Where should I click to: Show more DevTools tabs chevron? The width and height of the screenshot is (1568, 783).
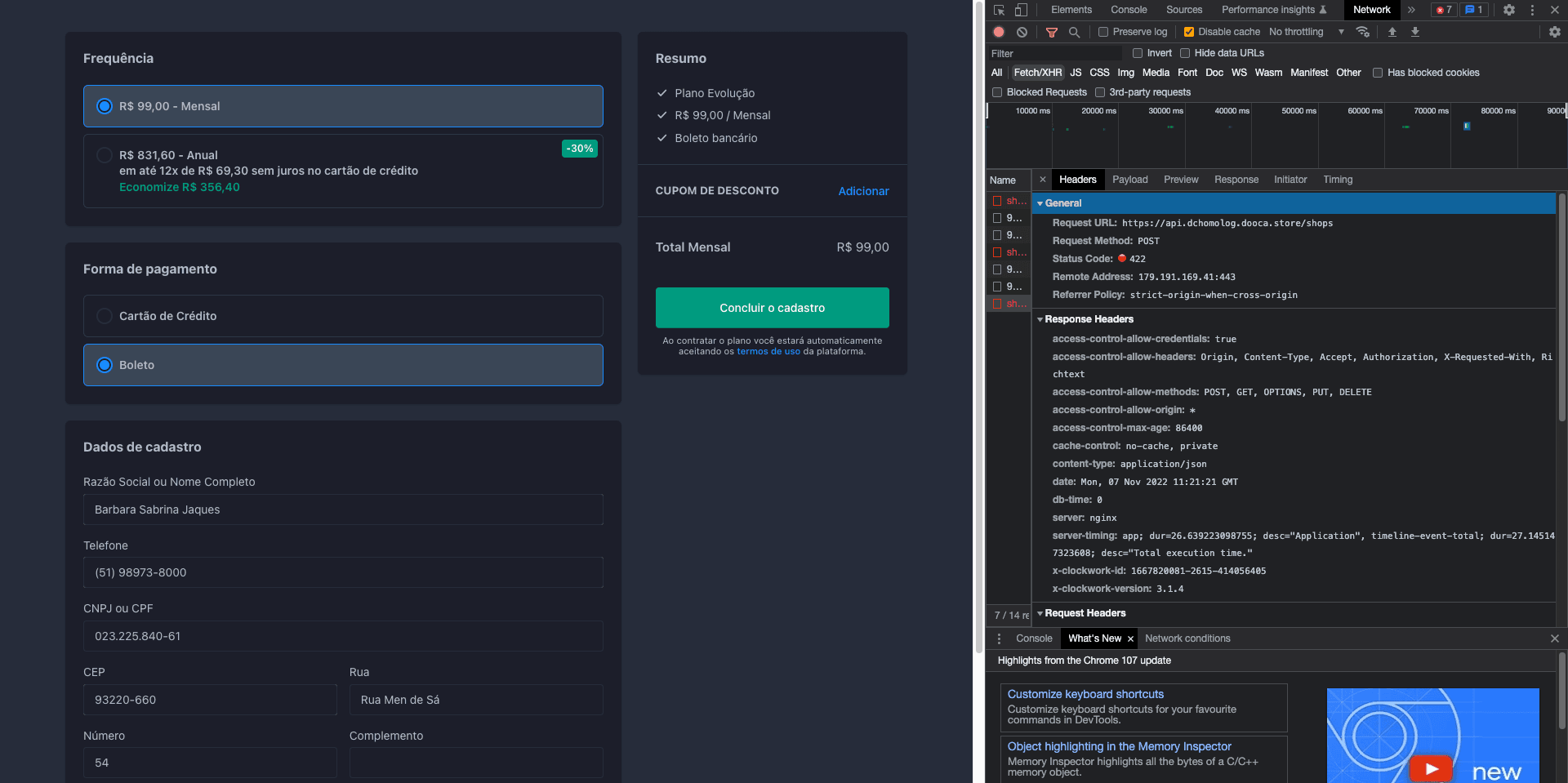(x=1411, y=10)
